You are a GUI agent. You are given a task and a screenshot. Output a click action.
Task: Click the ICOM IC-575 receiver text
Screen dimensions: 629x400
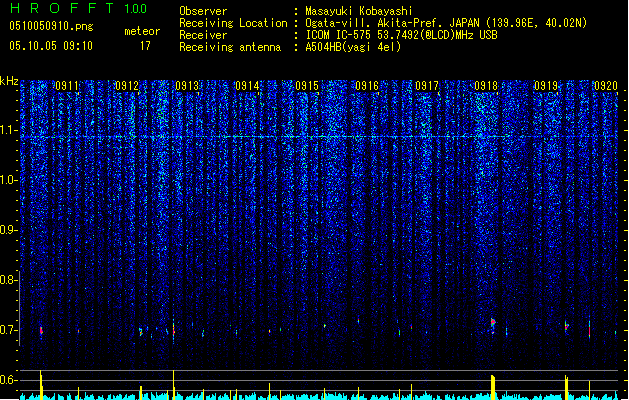coord(401,35)
